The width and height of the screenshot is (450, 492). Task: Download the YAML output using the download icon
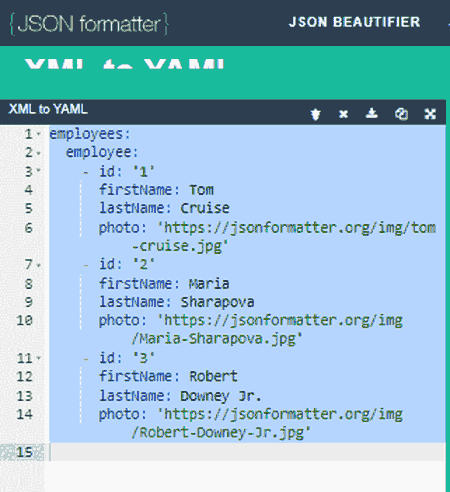pyautogui.click(x=372, y=113)
